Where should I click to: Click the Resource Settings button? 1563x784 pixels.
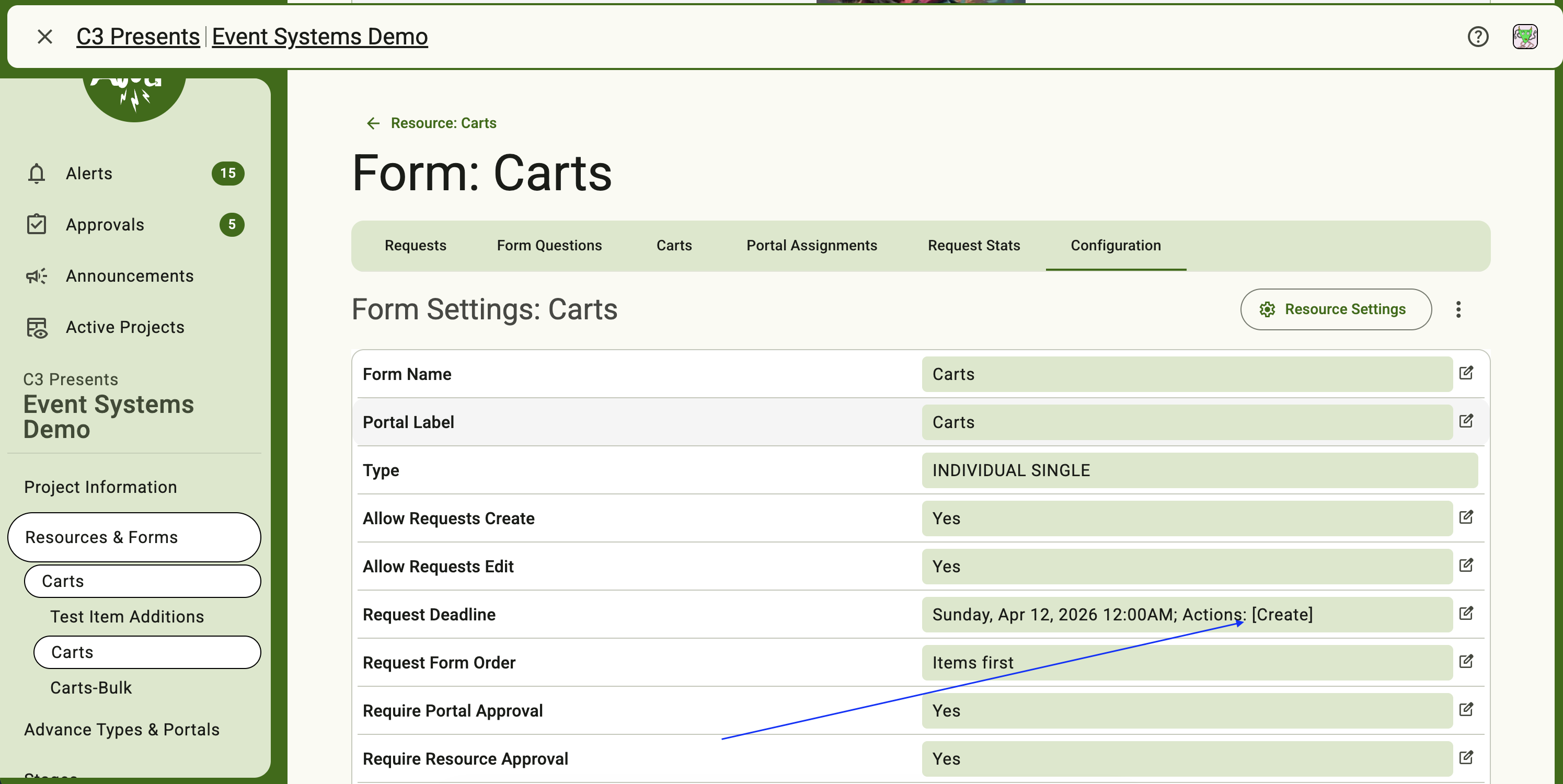[x=1336, y=309]
